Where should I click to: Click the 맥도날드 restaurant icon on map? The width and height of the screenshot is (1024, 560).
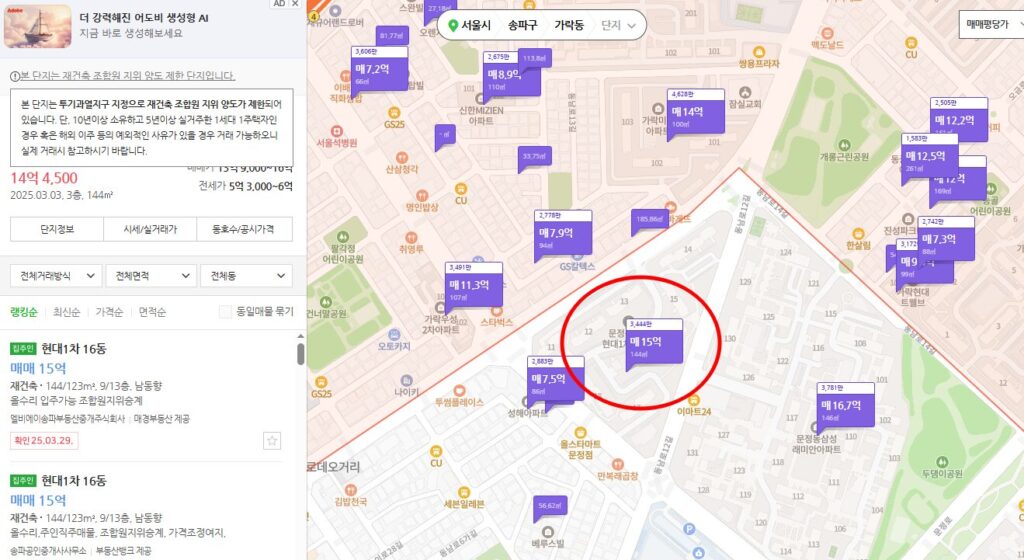[827, 33]
